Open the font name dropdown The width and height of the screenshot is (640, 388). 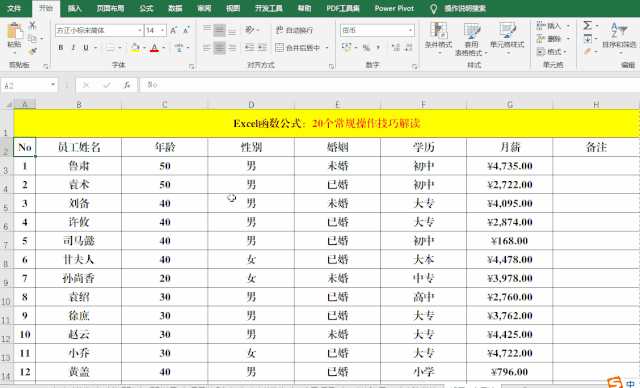pyautogui.click(x=140, y=30)
